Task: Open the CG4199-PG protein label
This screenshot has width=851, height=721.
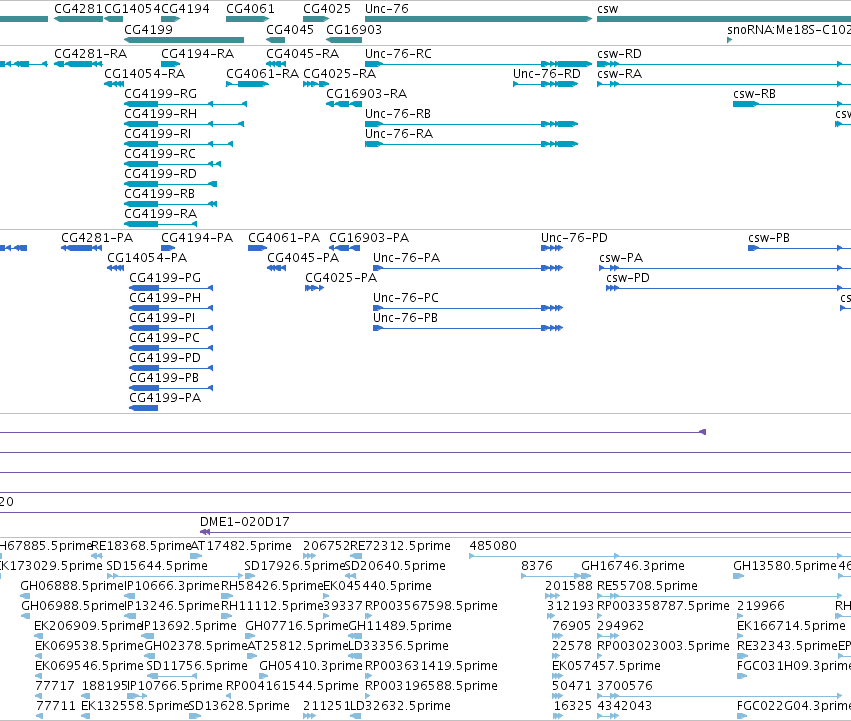Action: [x=165, y=277]
